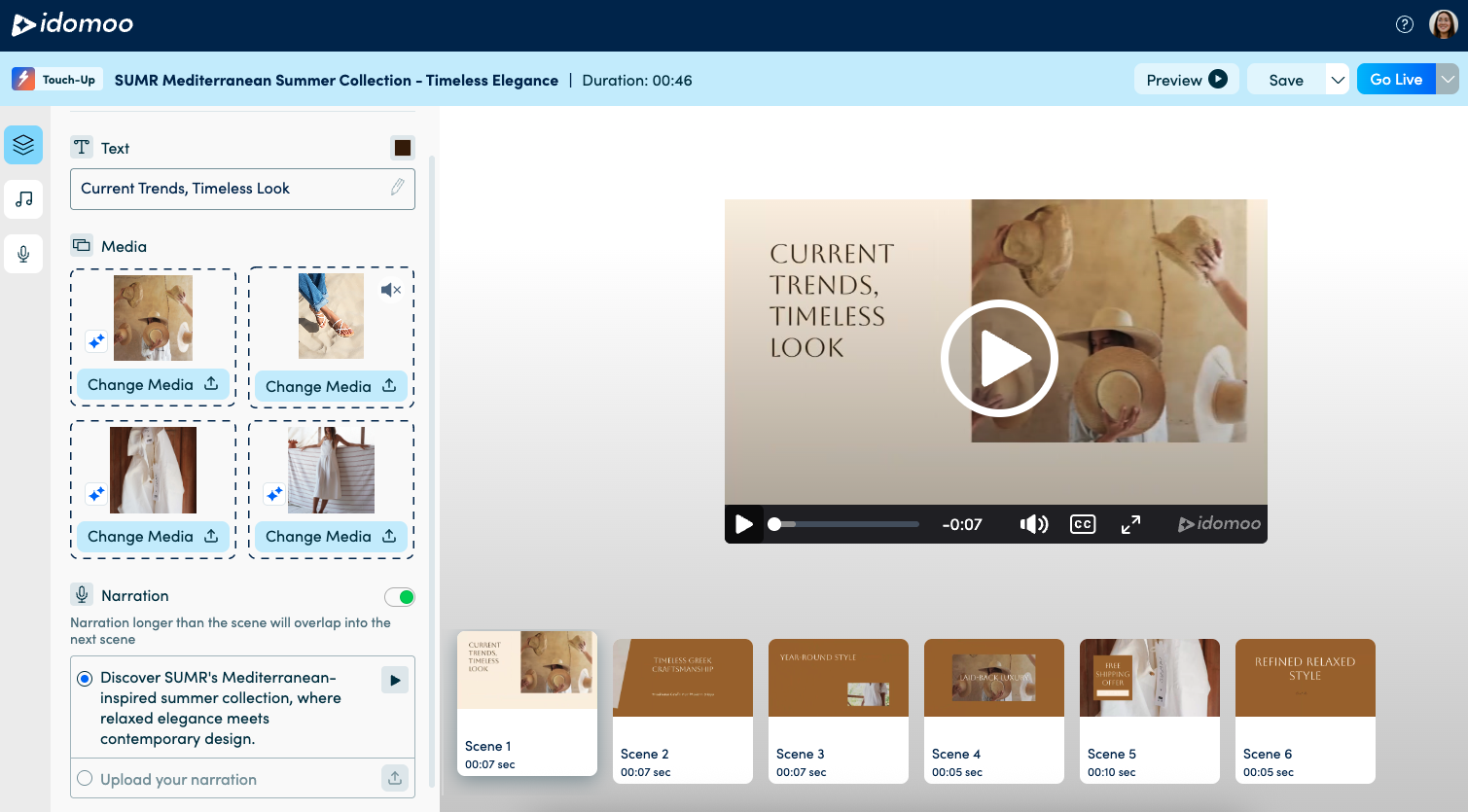The width and height of the screenshot is (1468, 812).
Task: Toggle the Narration switch
Action: [400, 597]
